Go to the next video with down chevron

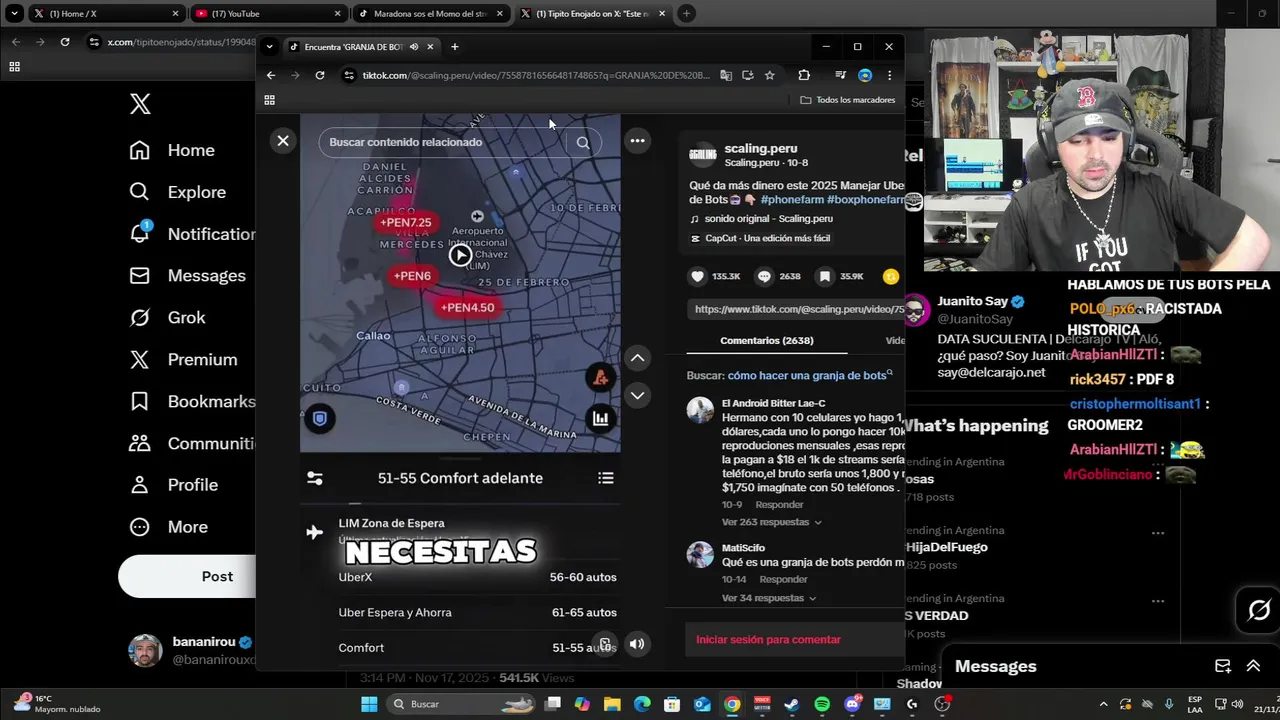[x=637, y=396]
